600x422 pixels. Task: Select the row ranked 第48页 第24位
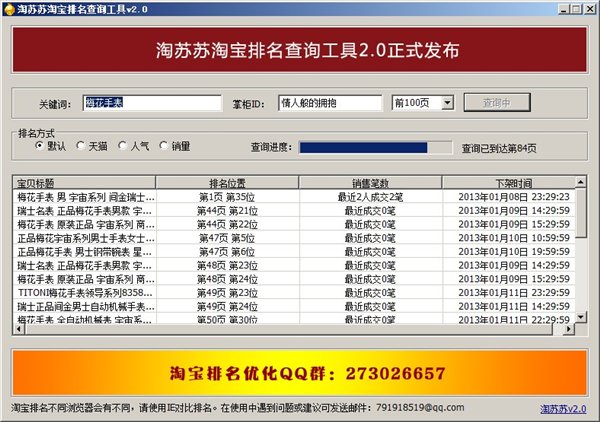(294, 279)
